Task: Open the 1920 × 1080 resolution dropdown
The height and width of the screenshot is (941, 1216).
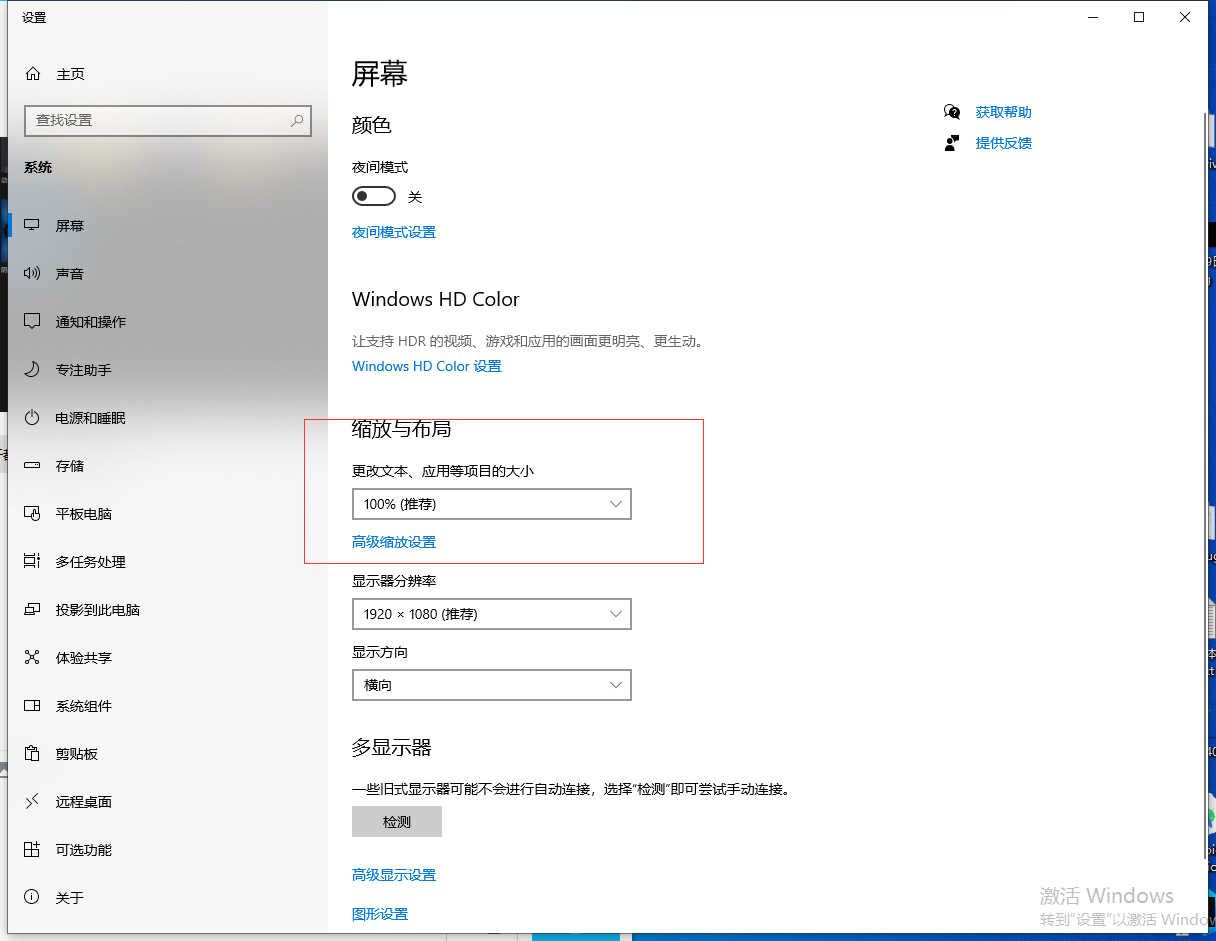Action: tap(491, 614)
